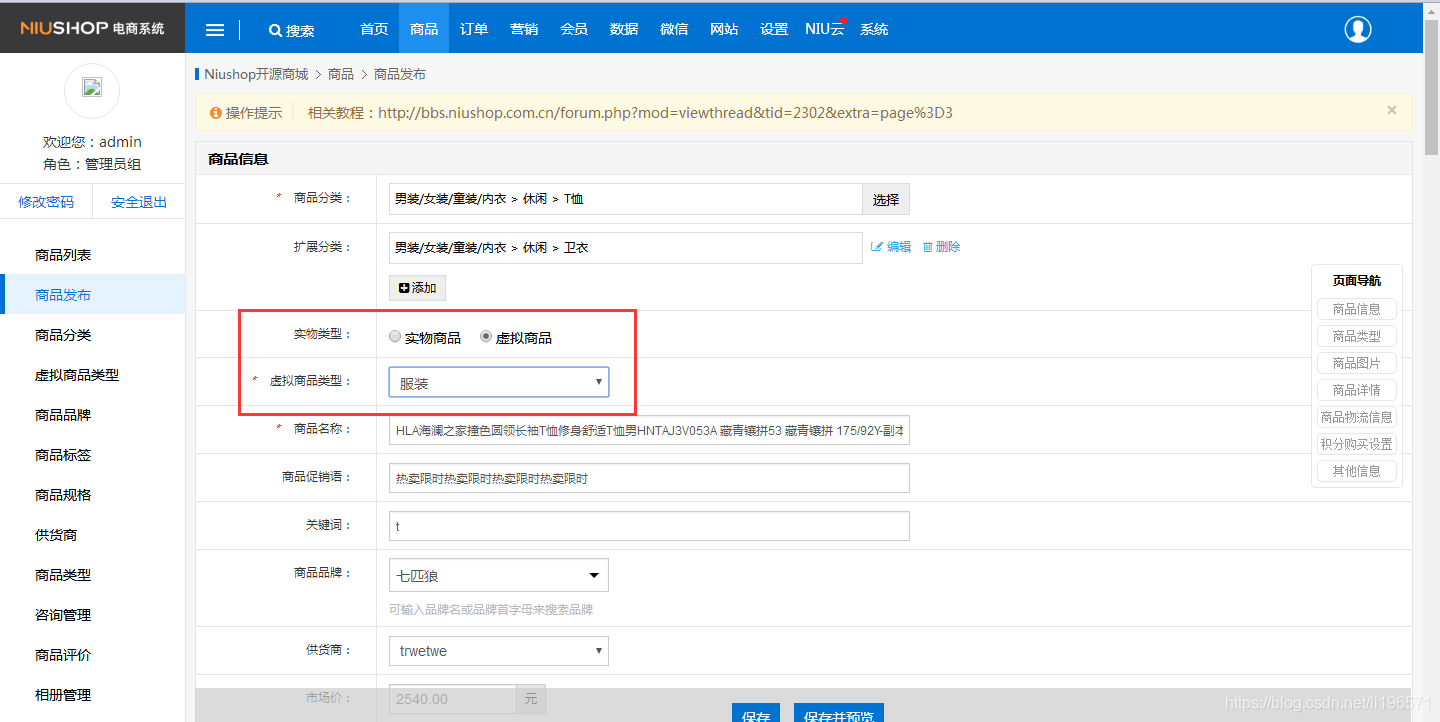Open the 虚拟商品类型 dropdown showing 服装

pos(499,382)
